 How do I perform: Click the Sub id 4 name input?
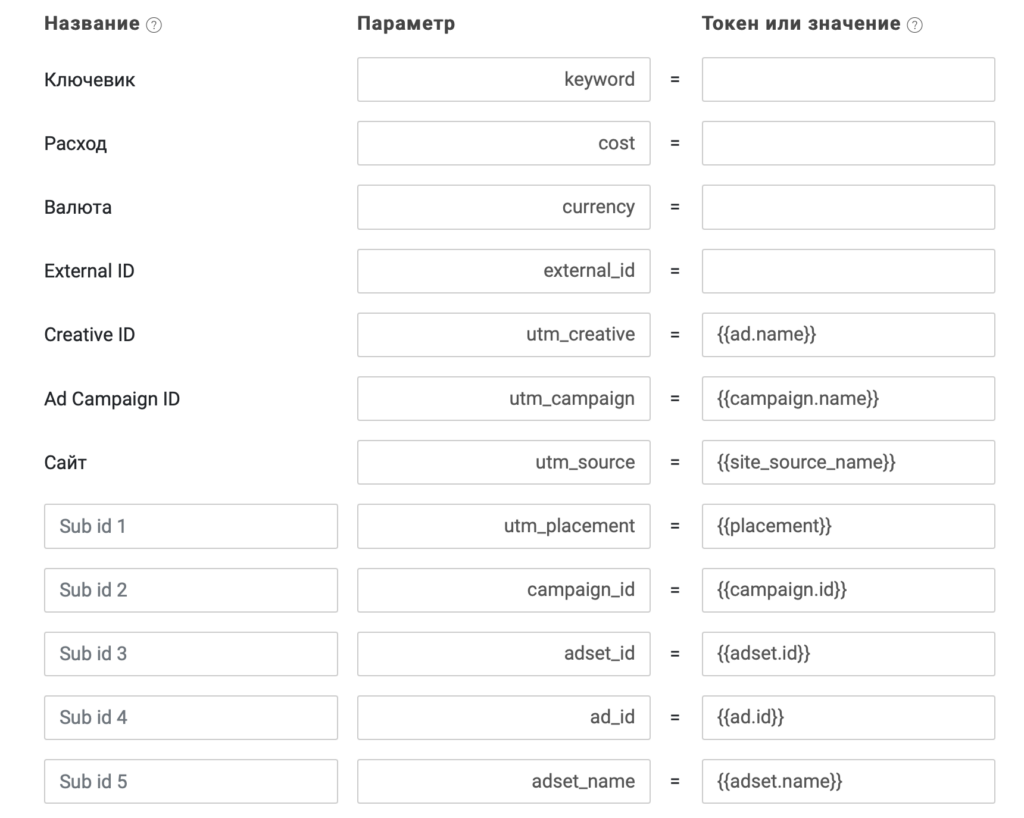point(191,717)
